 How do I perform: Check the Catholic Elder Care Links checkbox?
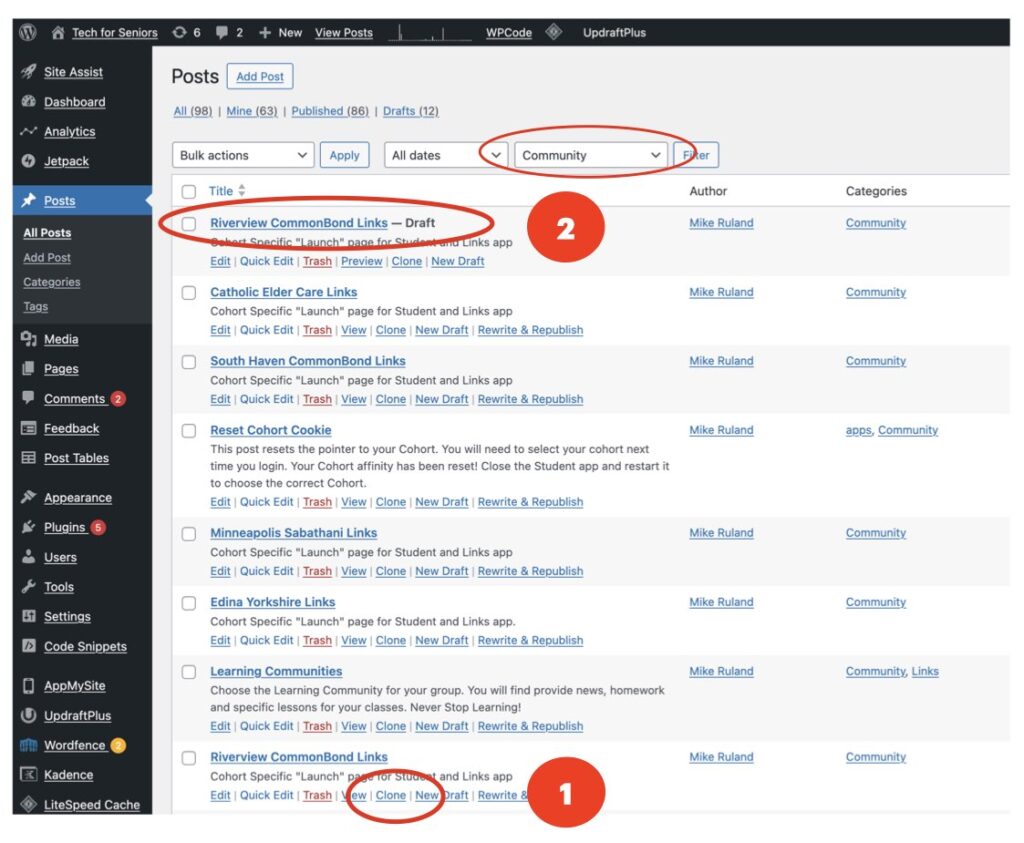pos(189,293)
